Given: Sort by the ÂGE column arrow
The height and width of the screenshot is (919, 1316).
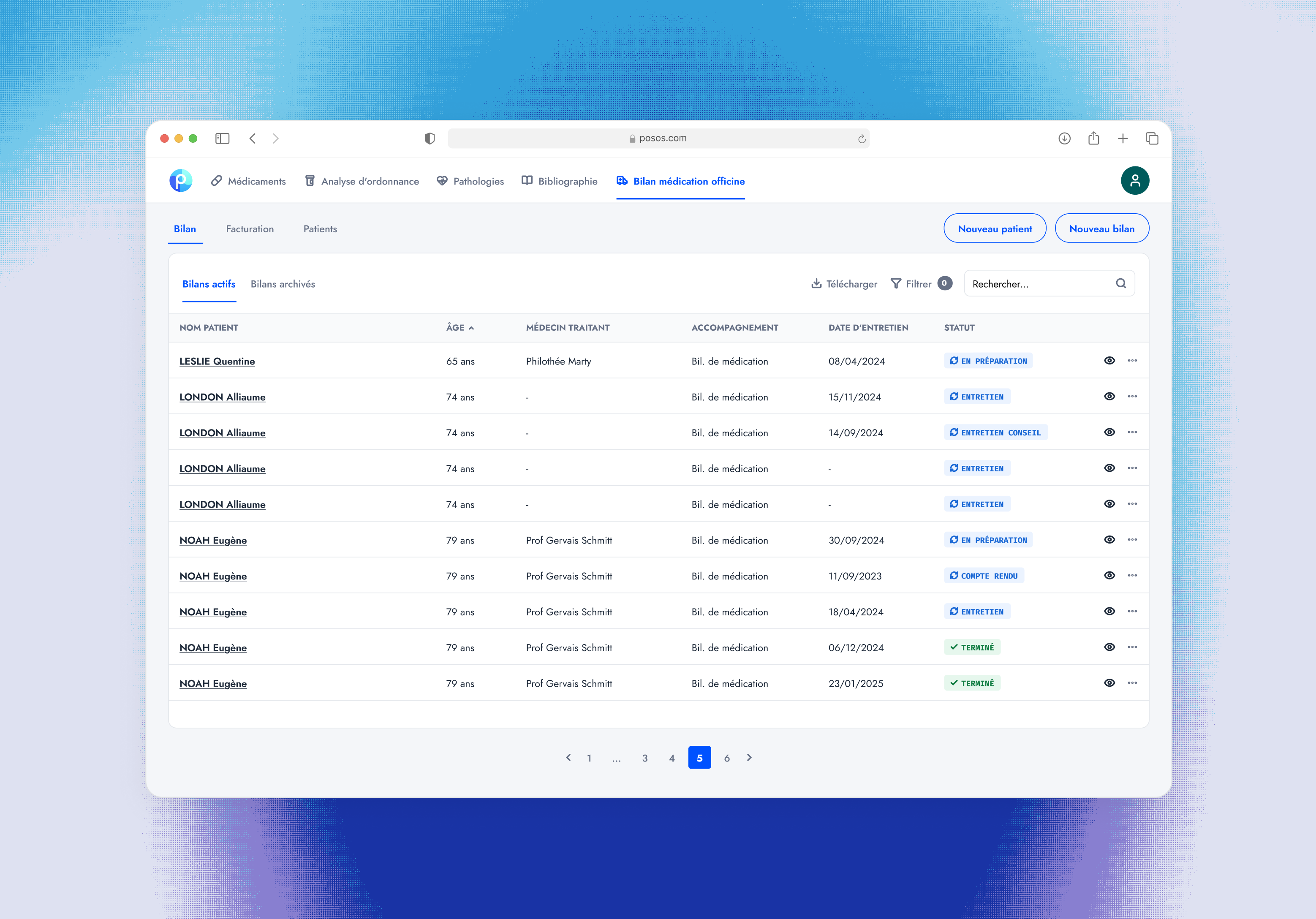Looking at the screenshot, I should coord(471,328).
